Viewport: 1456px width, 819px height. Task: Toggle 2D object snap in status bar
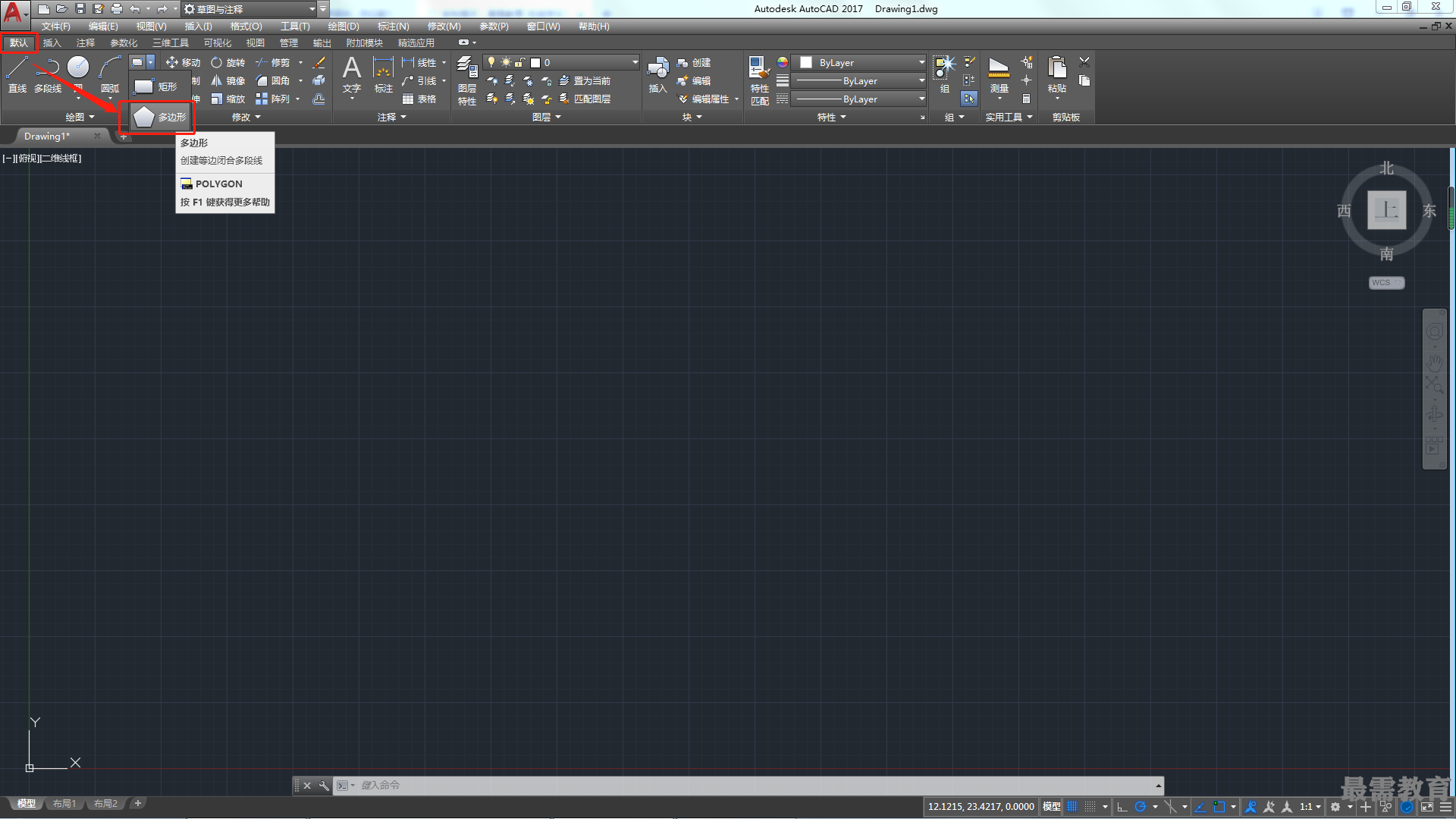[x=1219, y=807]
